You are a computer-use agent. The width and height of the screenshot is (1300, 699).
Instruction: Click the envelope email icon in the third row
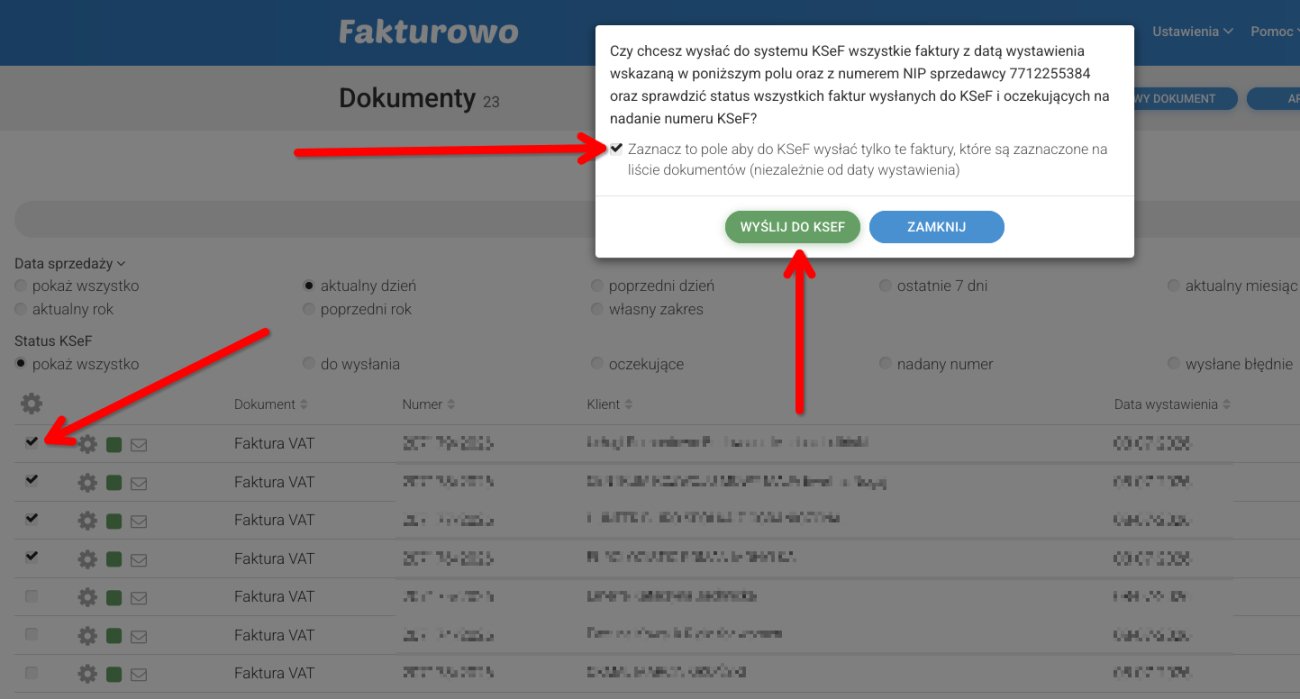[139, 521]
